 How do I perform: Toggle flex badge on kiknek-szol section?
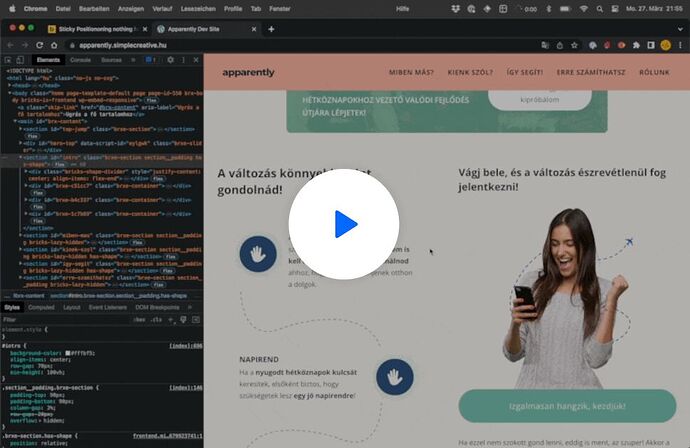coord(171,257)
